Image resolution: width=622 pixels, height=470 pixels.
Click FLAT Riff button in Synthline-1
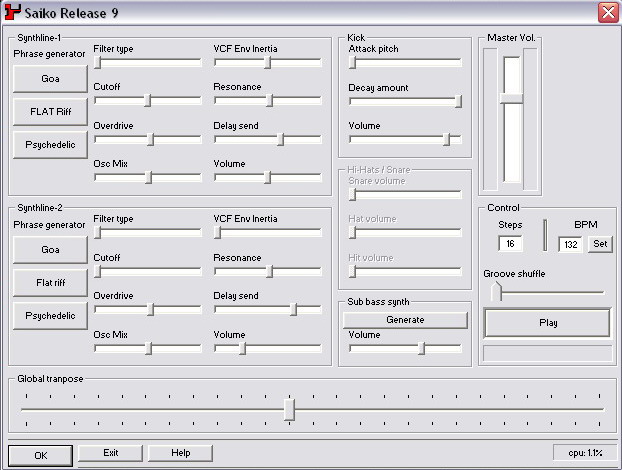click(50, 111)
